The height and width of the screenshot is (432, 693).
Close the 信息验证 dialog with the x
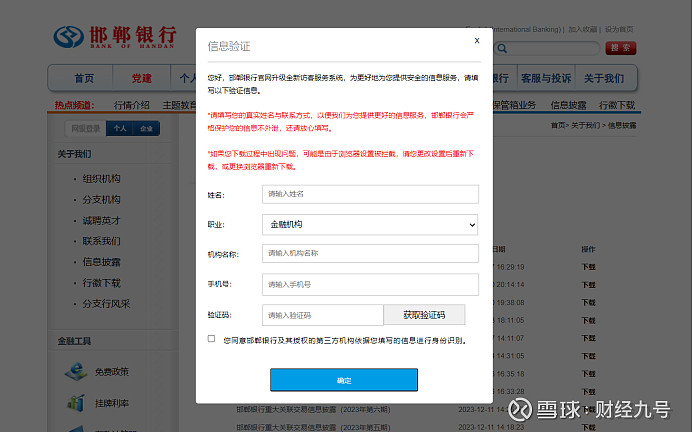(x=477, y=41)
